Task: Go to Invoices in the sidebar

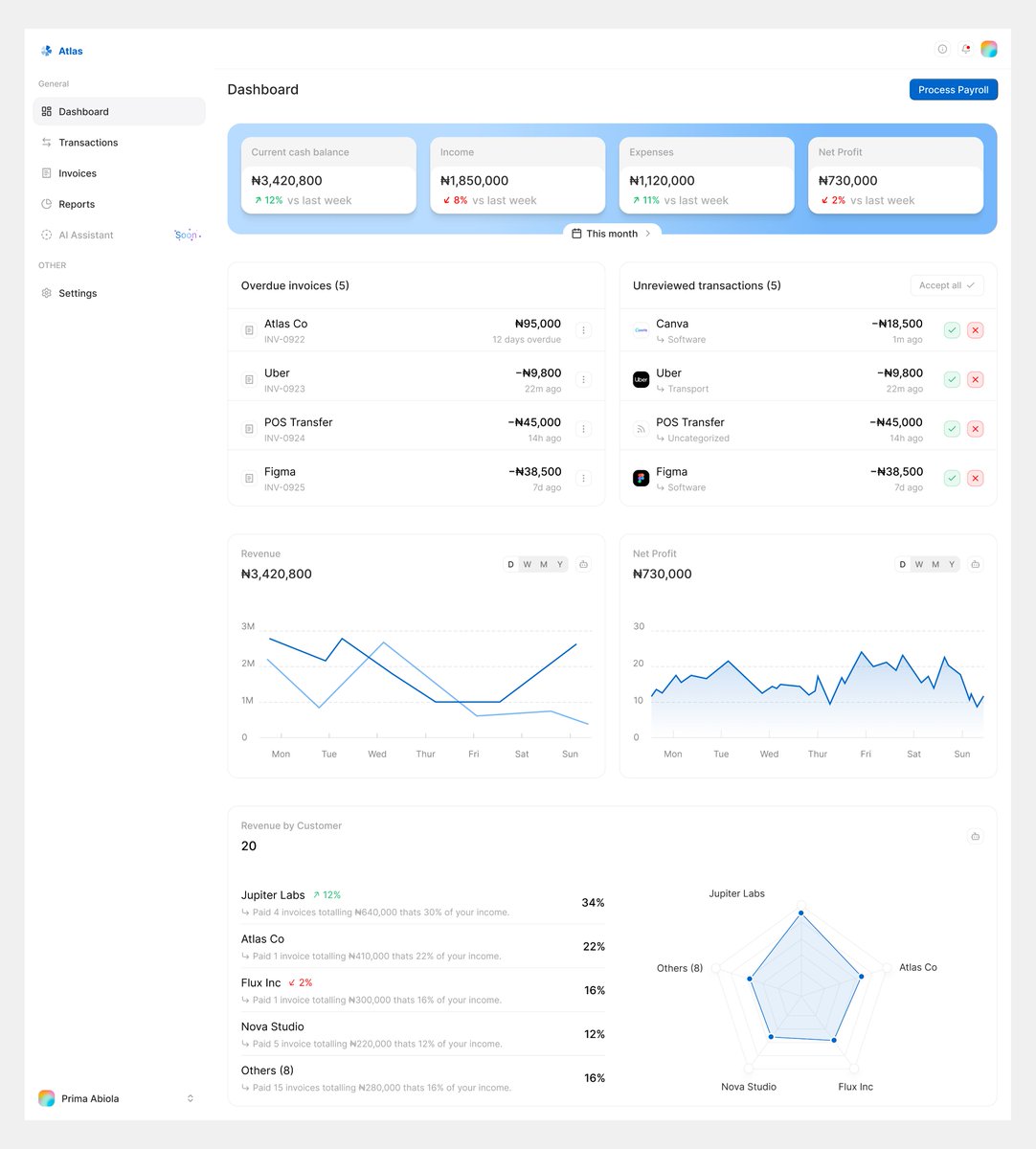Action: (120, 173)
